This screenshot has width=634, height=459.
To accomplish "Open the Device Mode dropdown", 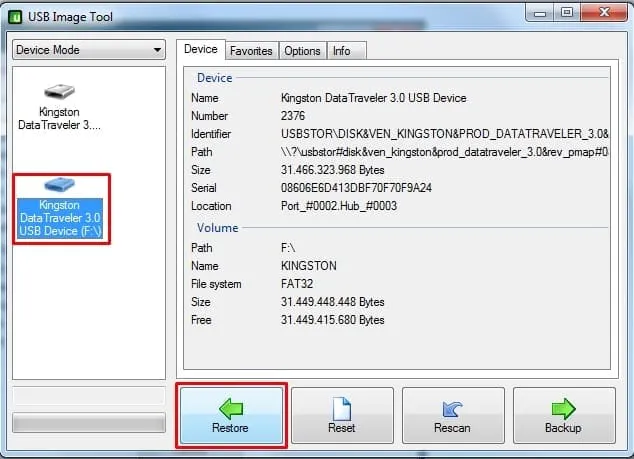I will pyautogui.click(x=89, y=50).
